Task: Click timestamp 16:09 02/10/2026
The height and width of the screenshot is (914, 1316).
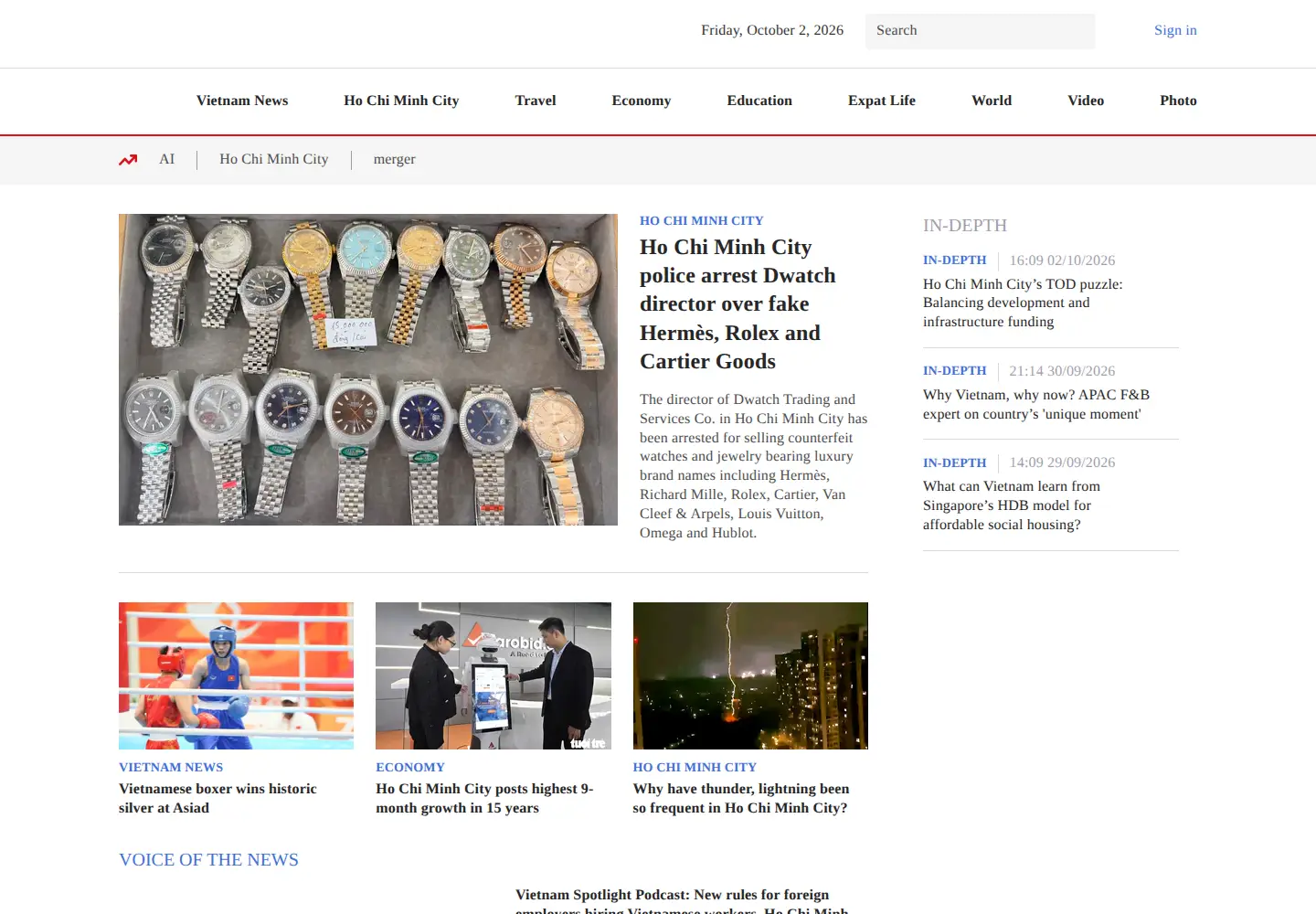Action: pos(1062,260)
